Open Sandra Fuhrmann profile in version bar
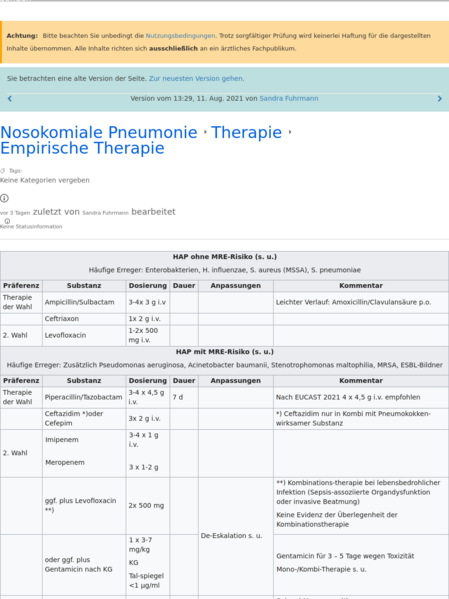Viewport: 449px width, 599px height. click(x=289, y=99)
